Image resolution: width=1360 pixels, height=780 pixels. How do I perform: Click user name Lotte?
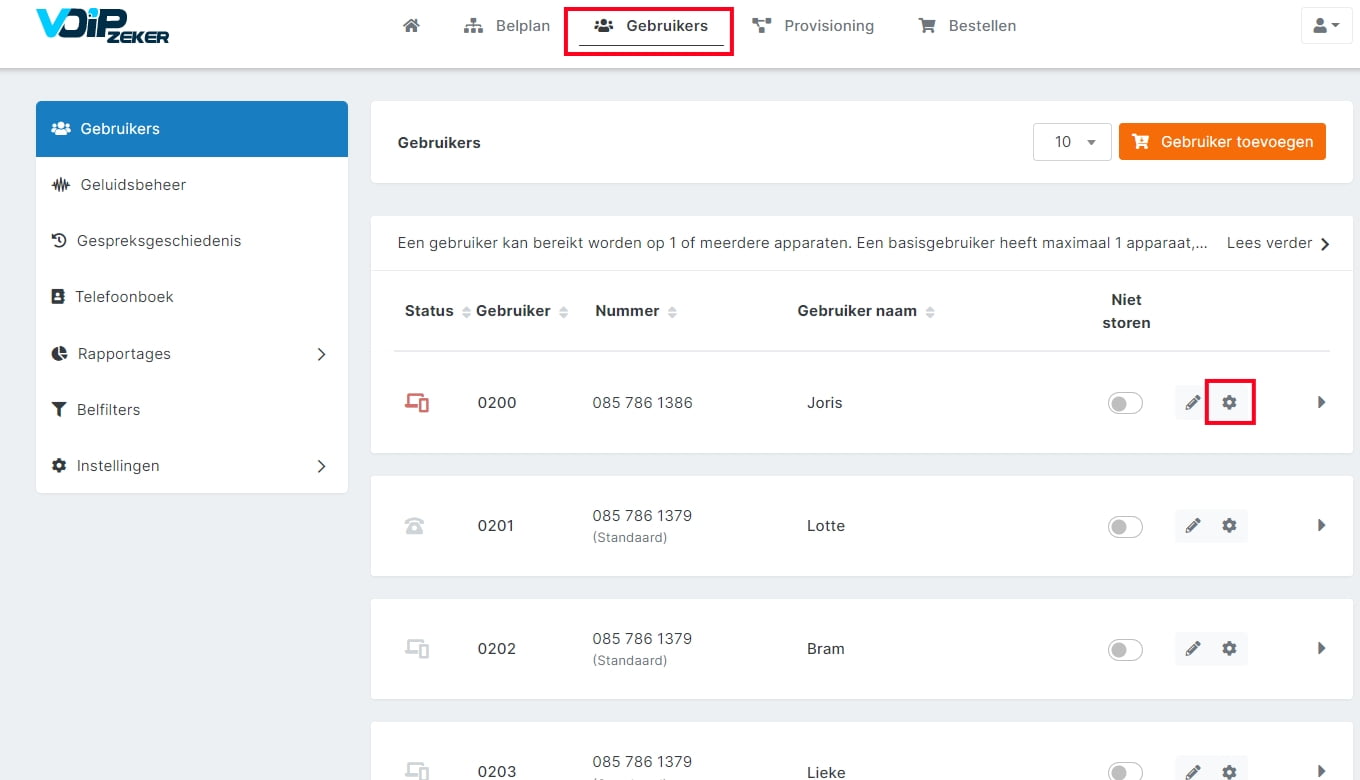[x=826, y=526]
